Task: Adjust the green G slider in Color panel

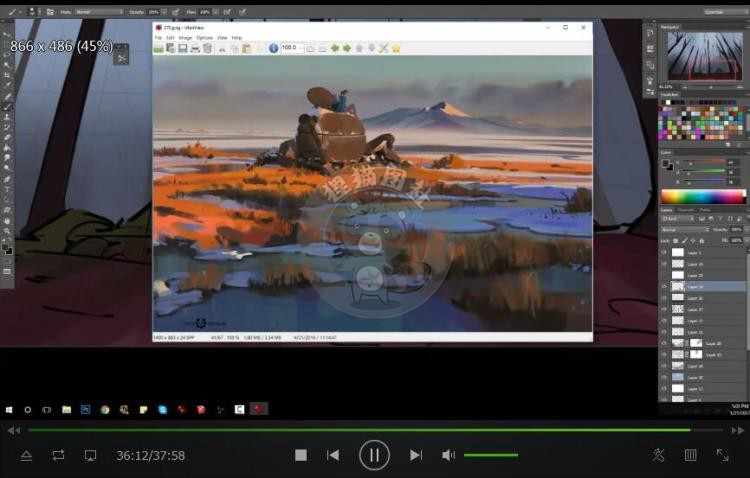Action: [703, 170]
